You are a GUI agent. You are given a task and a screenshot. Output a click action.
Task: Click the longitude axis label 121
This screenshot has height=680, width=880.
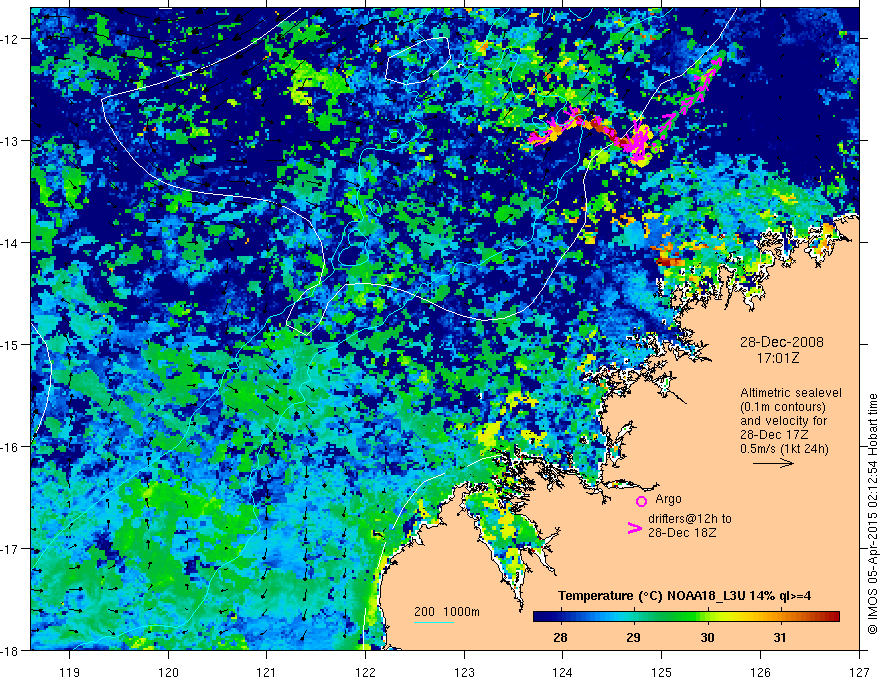[x=267, y=672]
